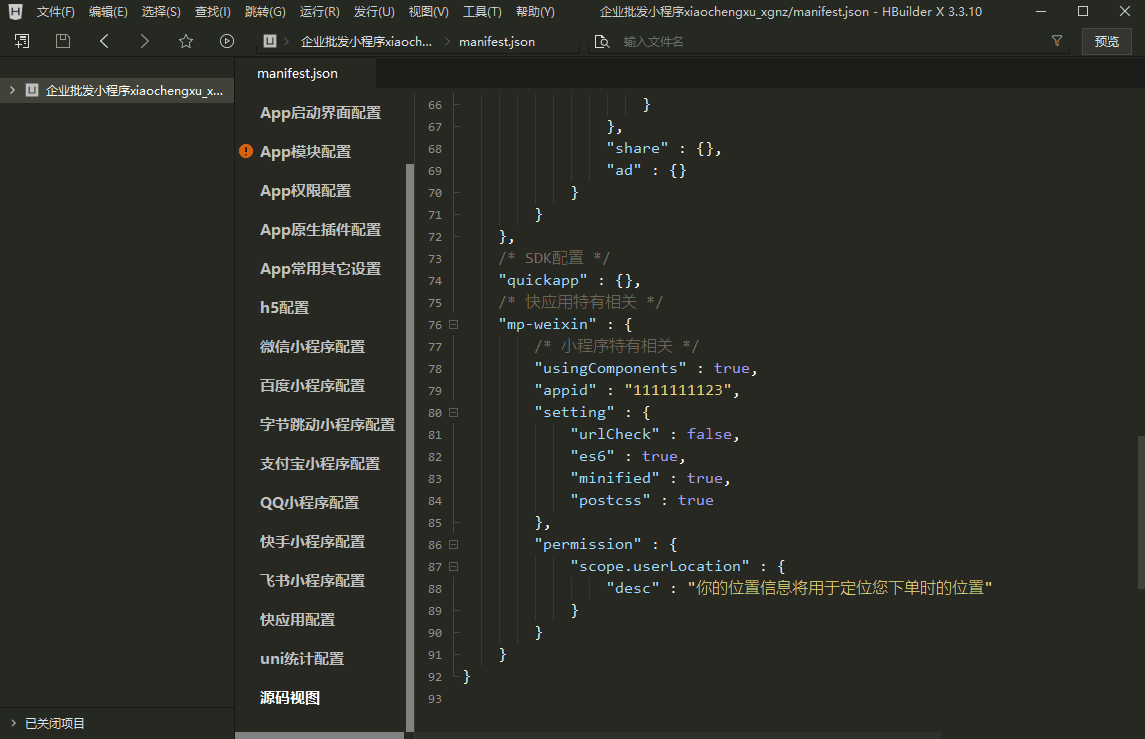Screen dimensions: 1145x739
Task: Select the manifest.json editor tab
Action: pyautogui.click(x=297, y=74)
